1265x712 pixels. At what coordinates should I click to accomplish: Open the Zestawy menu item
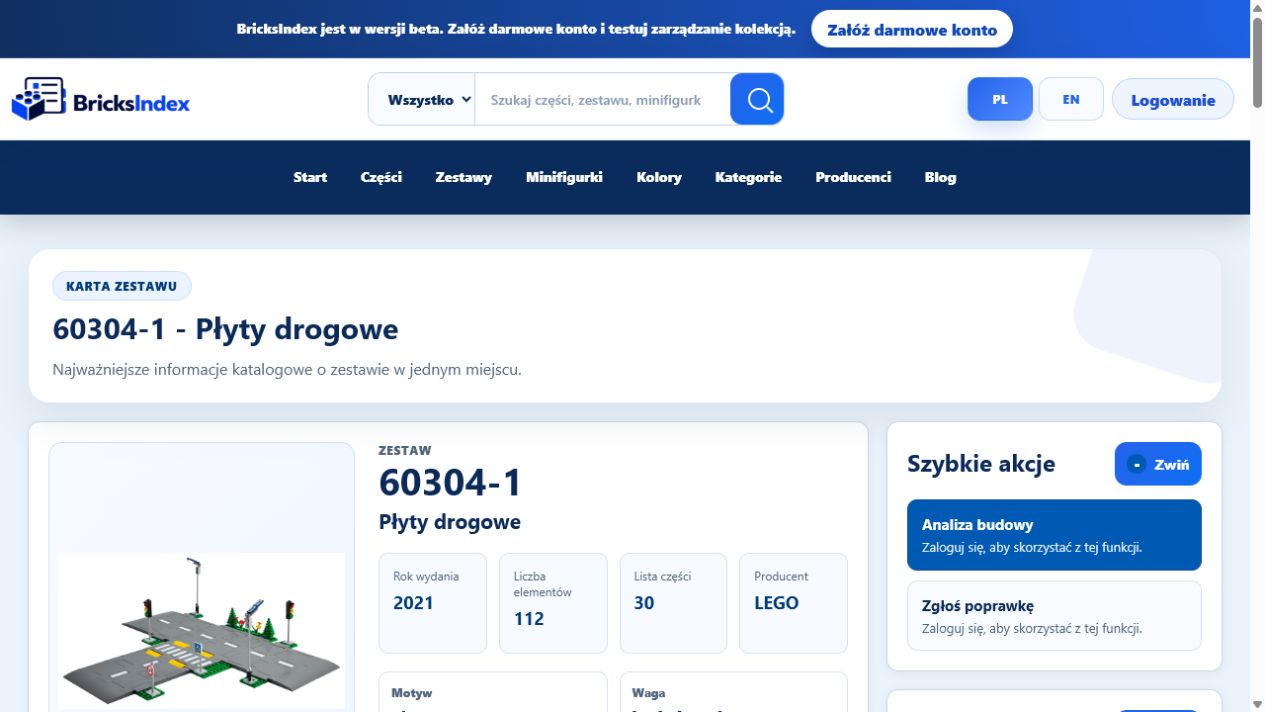point(464,177)
